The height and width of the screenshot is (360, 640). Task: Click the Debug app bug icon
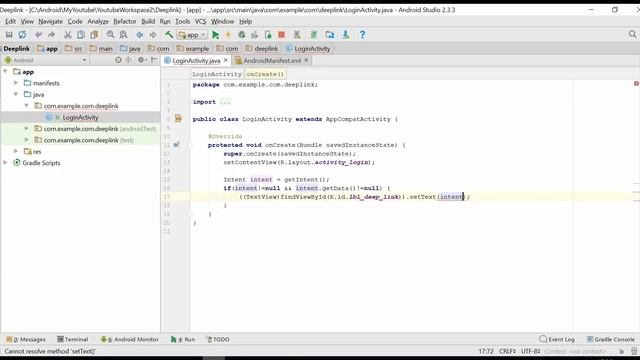coord(242,35)
